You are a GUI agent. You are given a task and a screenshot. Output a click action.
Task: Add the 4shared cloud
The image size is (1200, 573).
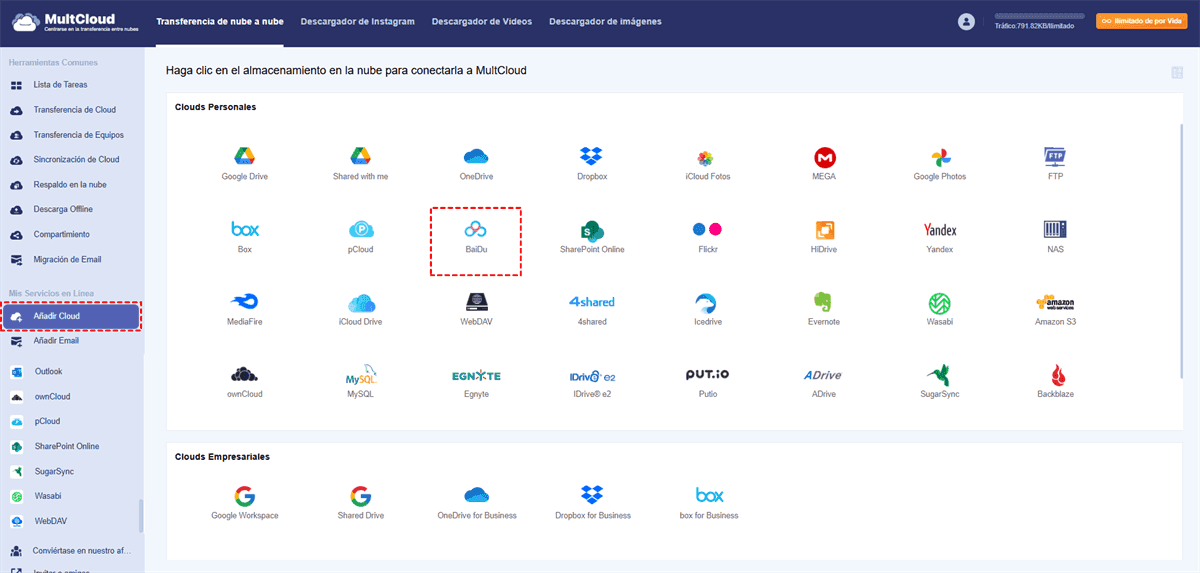coord(592,310)
